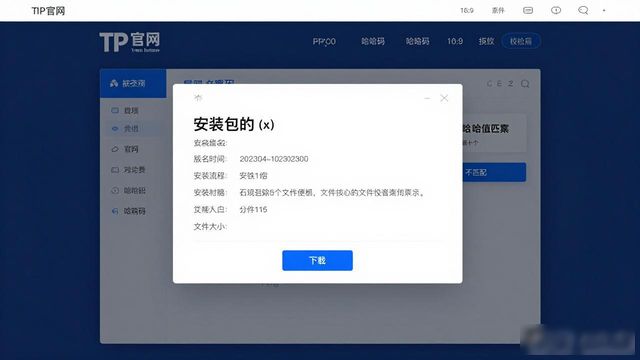Click the value 分件115 in the dialog
This screenshot has height=360, width=640.
pos(253,209)
